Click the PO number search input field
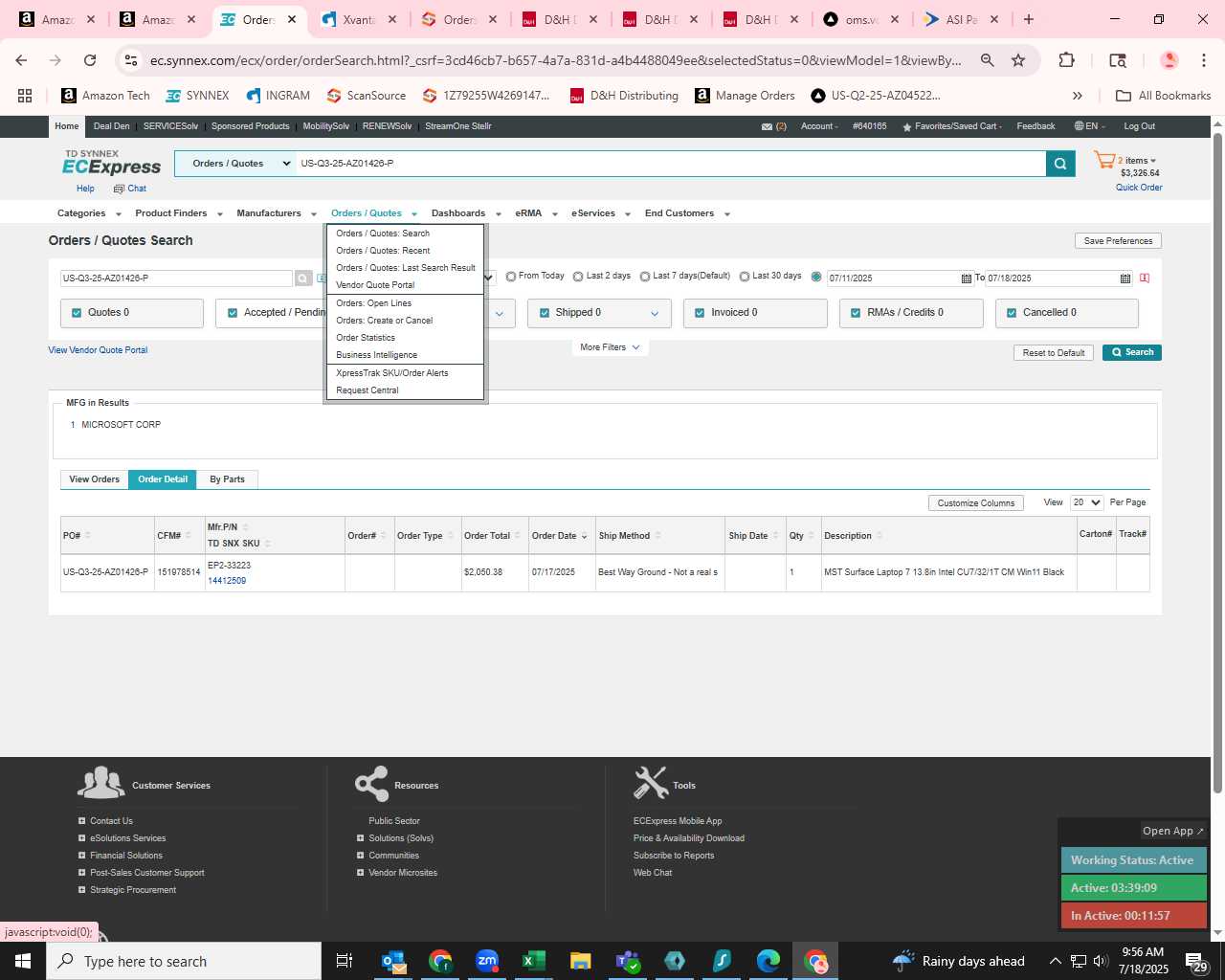Viewport: 1225px width, 980px height. coord(176,278)
